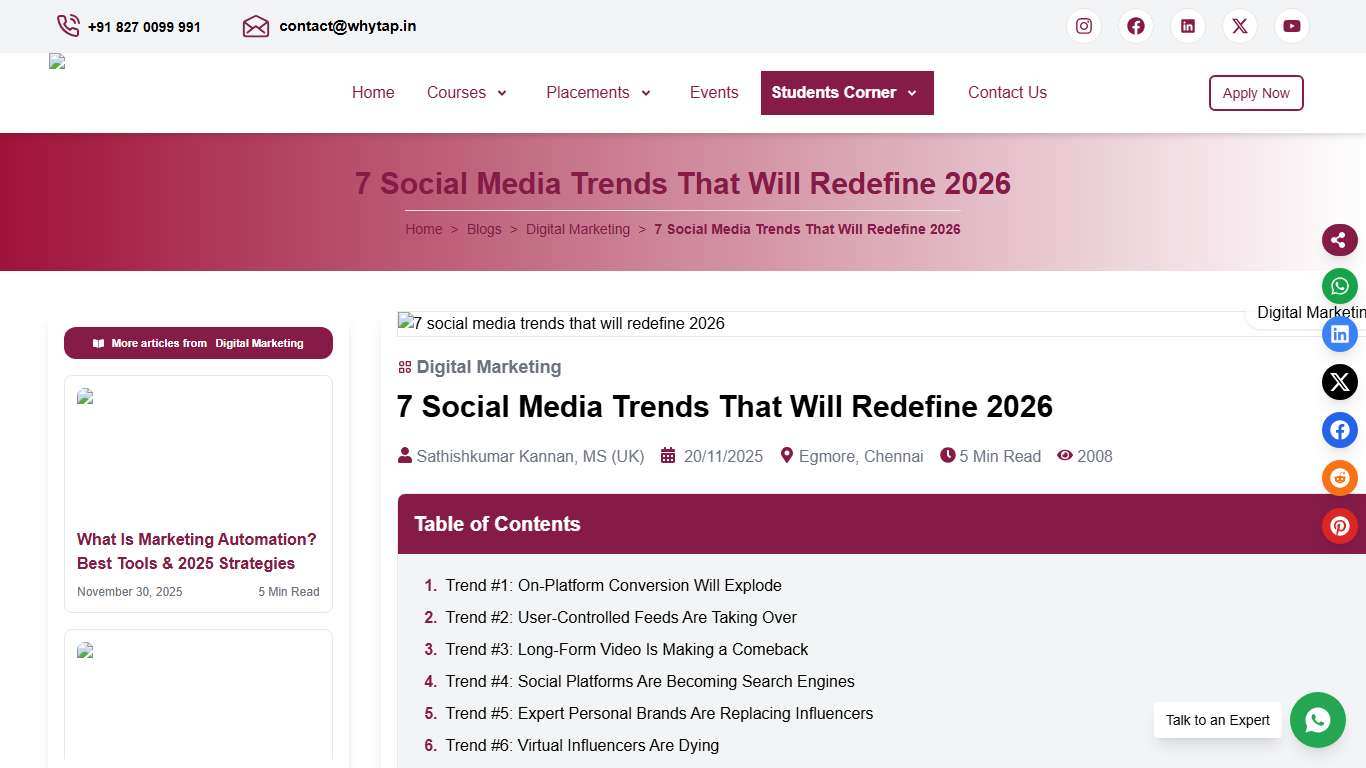The width and height of the screenshot is (1366, 768).
Task: Navigate to the Events menu item
Action: pyautogui.click(x=714, y=92)
